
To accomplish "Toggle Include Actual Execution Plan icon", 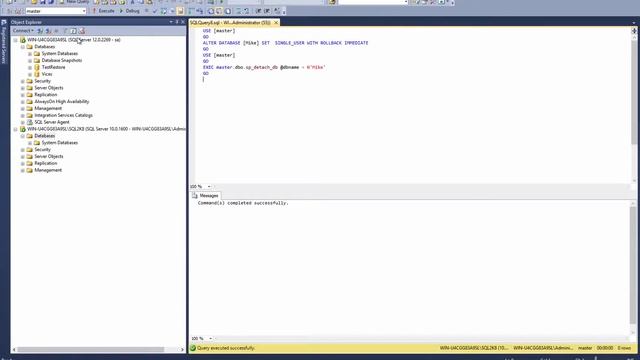I will click(x=191, y=11).
